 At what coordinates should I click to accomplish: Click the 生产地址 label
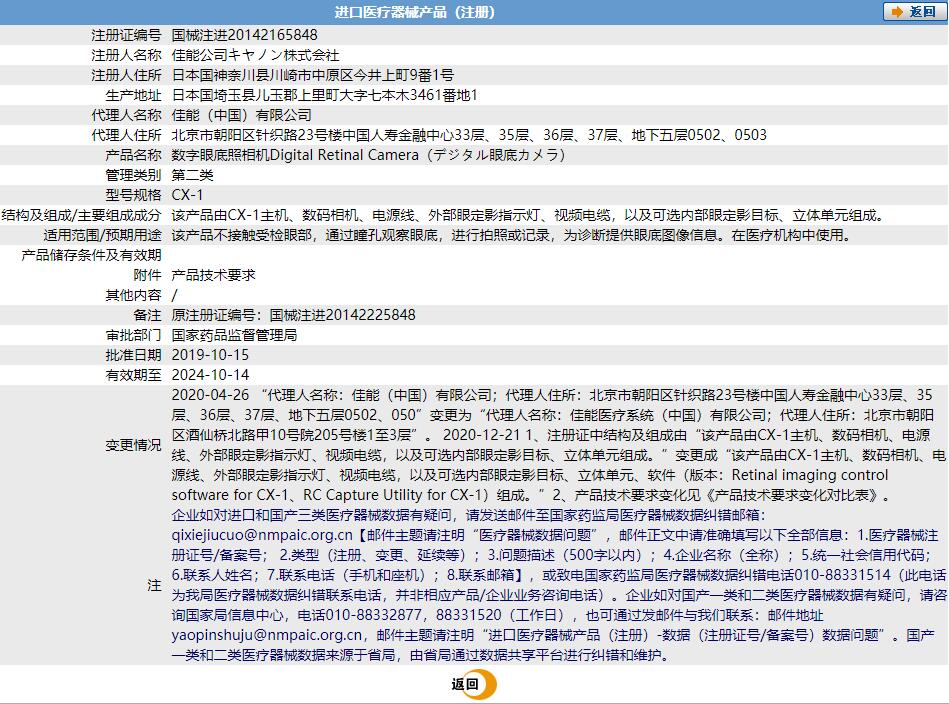134,95
